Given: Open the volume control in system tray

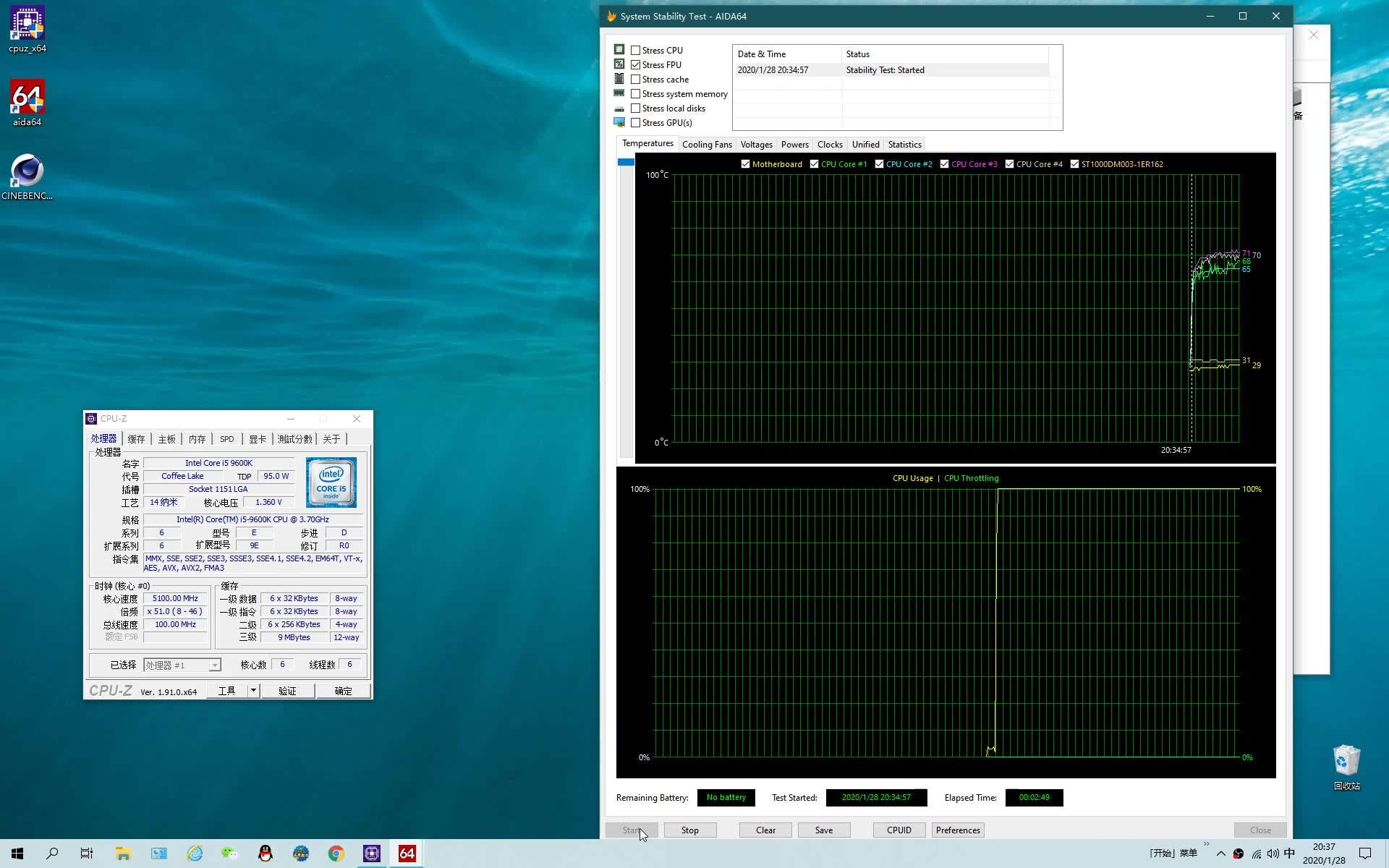Looking at the screenshot, I should 1273,854.
